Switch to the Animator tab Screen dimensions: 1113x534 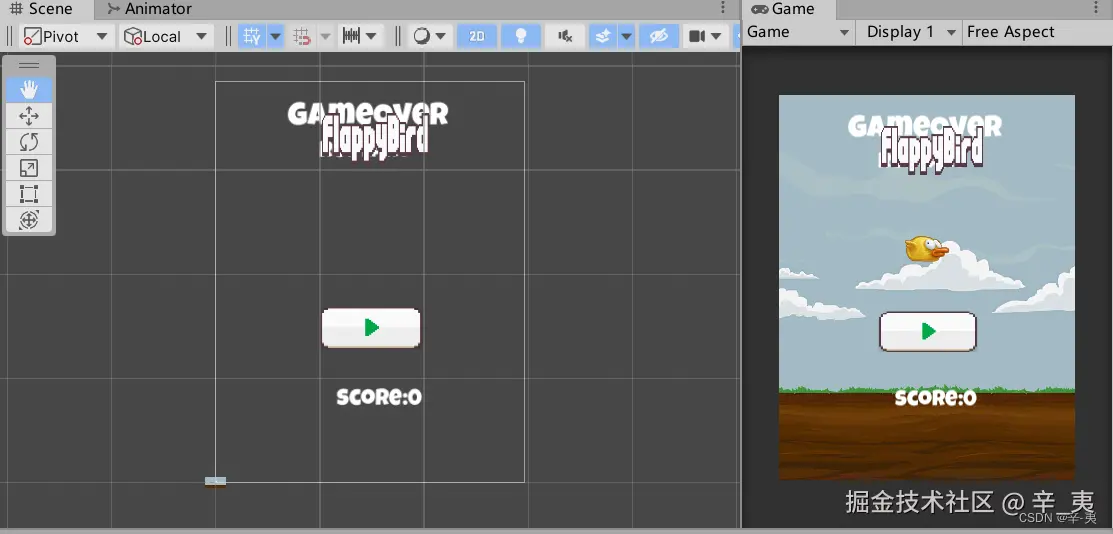point(149,9)
